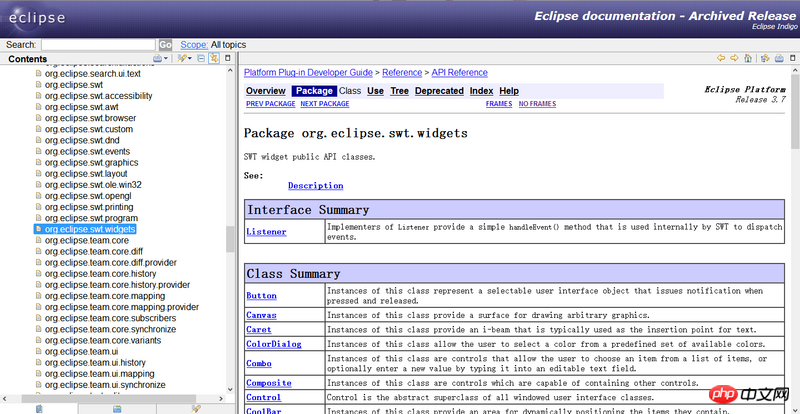Go to PREV PACKAGE
The height and width of the screenshot is (414, 800).
[x=271, y=104]
